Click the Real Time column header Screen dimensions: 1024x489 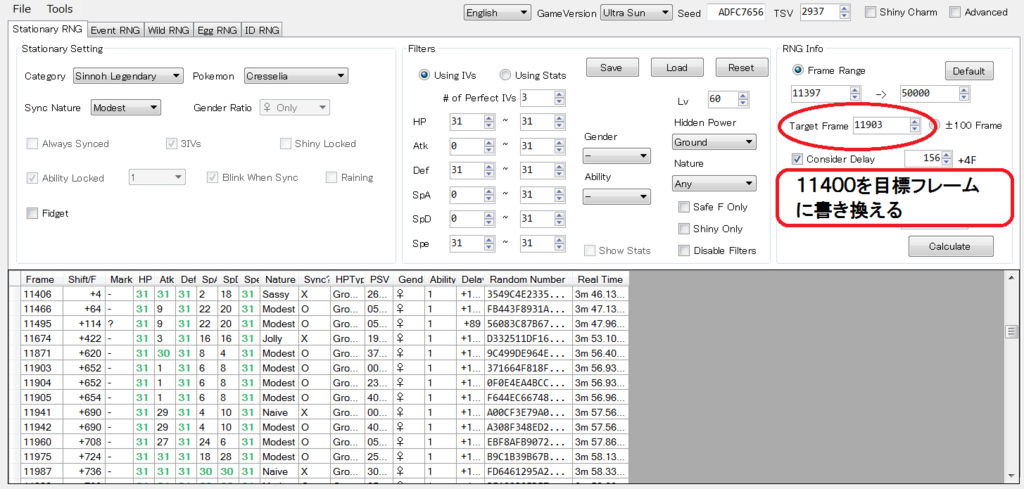pyautogui.click(x=598, y=279)
